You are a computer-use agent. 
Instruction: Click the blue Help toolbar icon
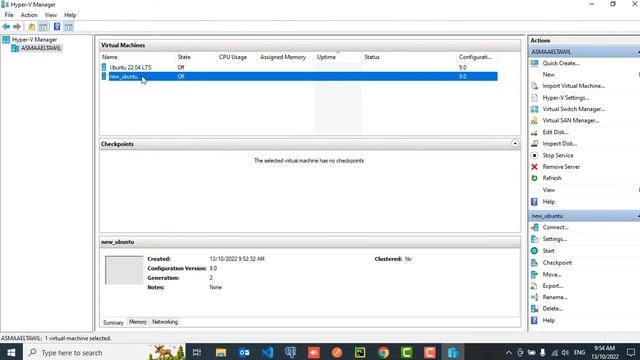click(x=57, y=27)
